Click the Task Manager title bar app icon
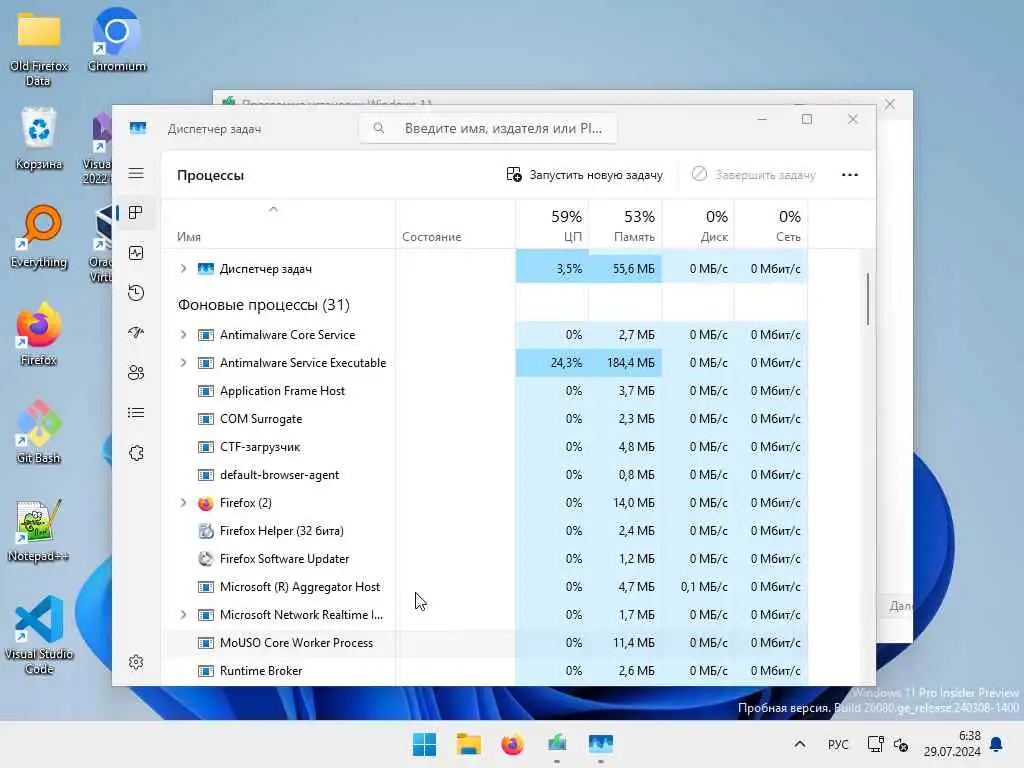1024x768 pixels. tap(138, 128)
